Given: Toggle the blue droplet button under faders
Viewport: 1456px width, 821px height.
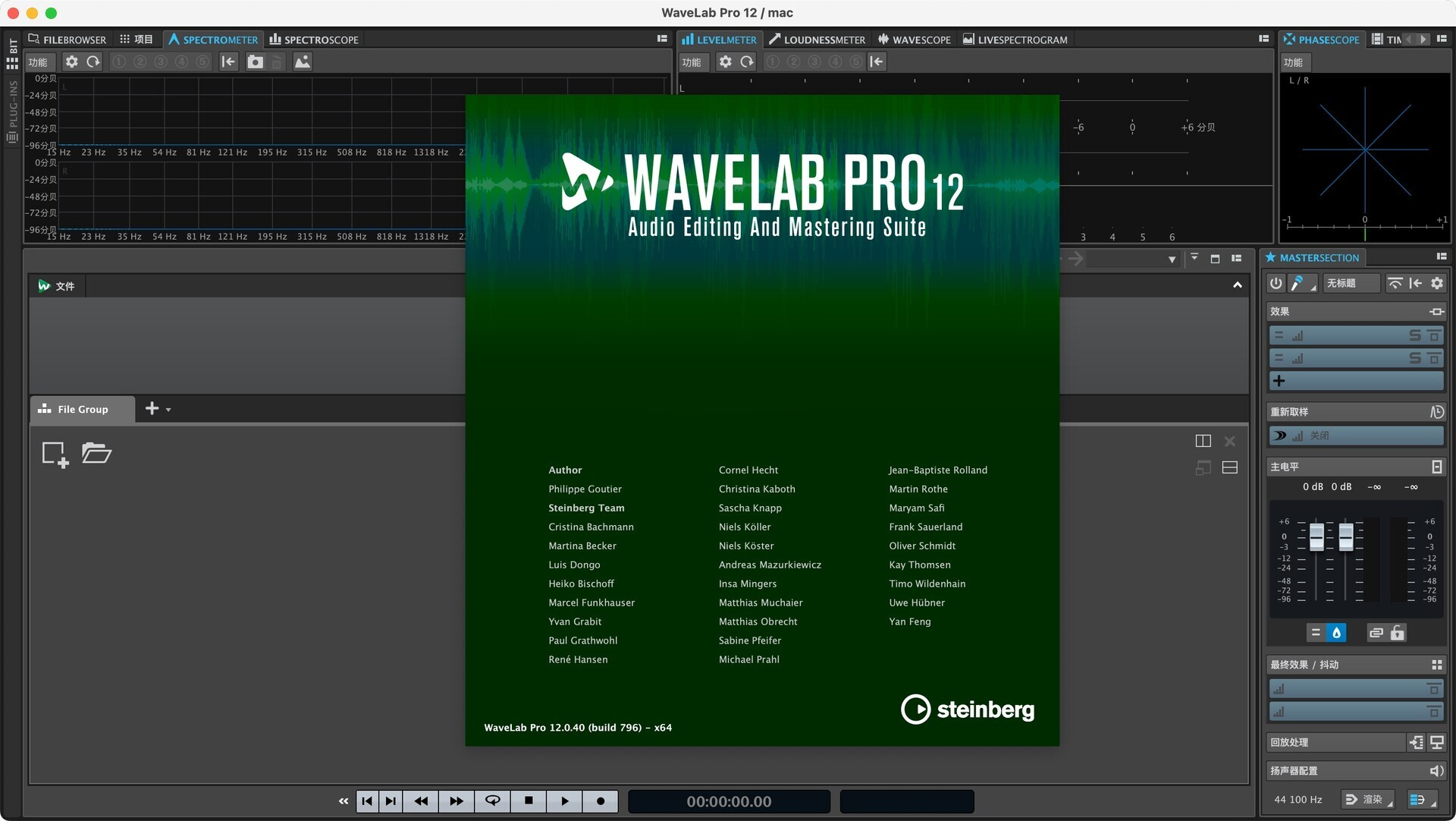Looking at the screenshot, I should [1336, 633].
